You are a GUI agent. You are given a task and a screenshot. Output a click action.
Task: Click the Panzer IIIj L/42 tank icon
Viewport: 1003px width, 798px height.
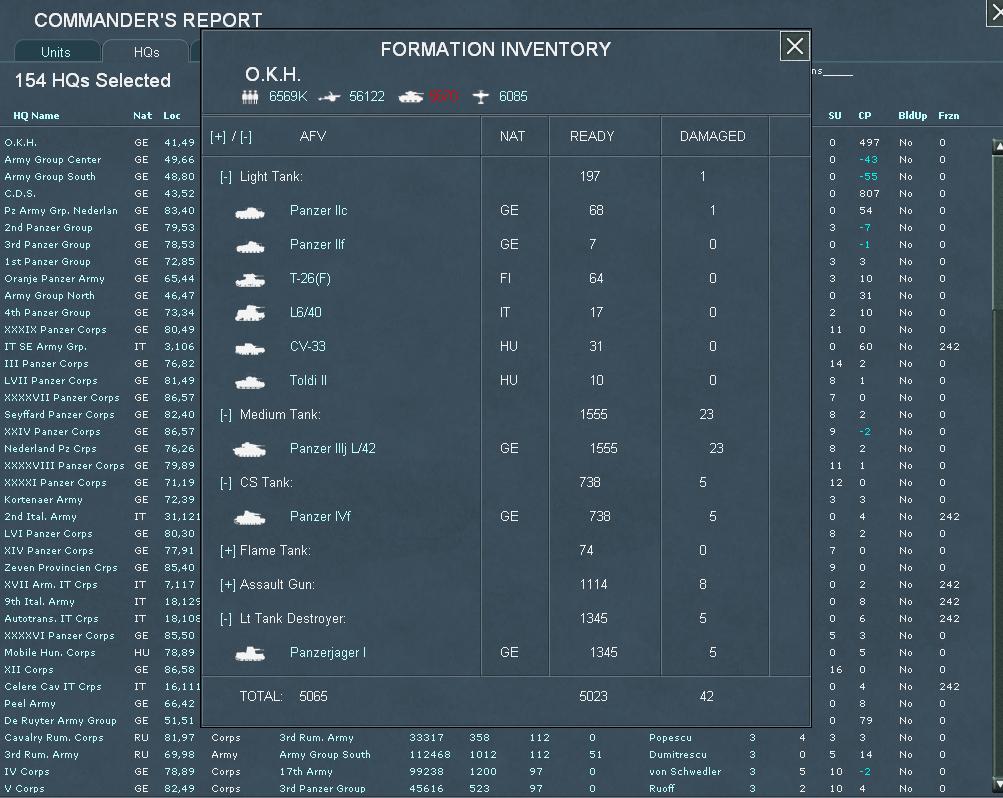point(250,450)
